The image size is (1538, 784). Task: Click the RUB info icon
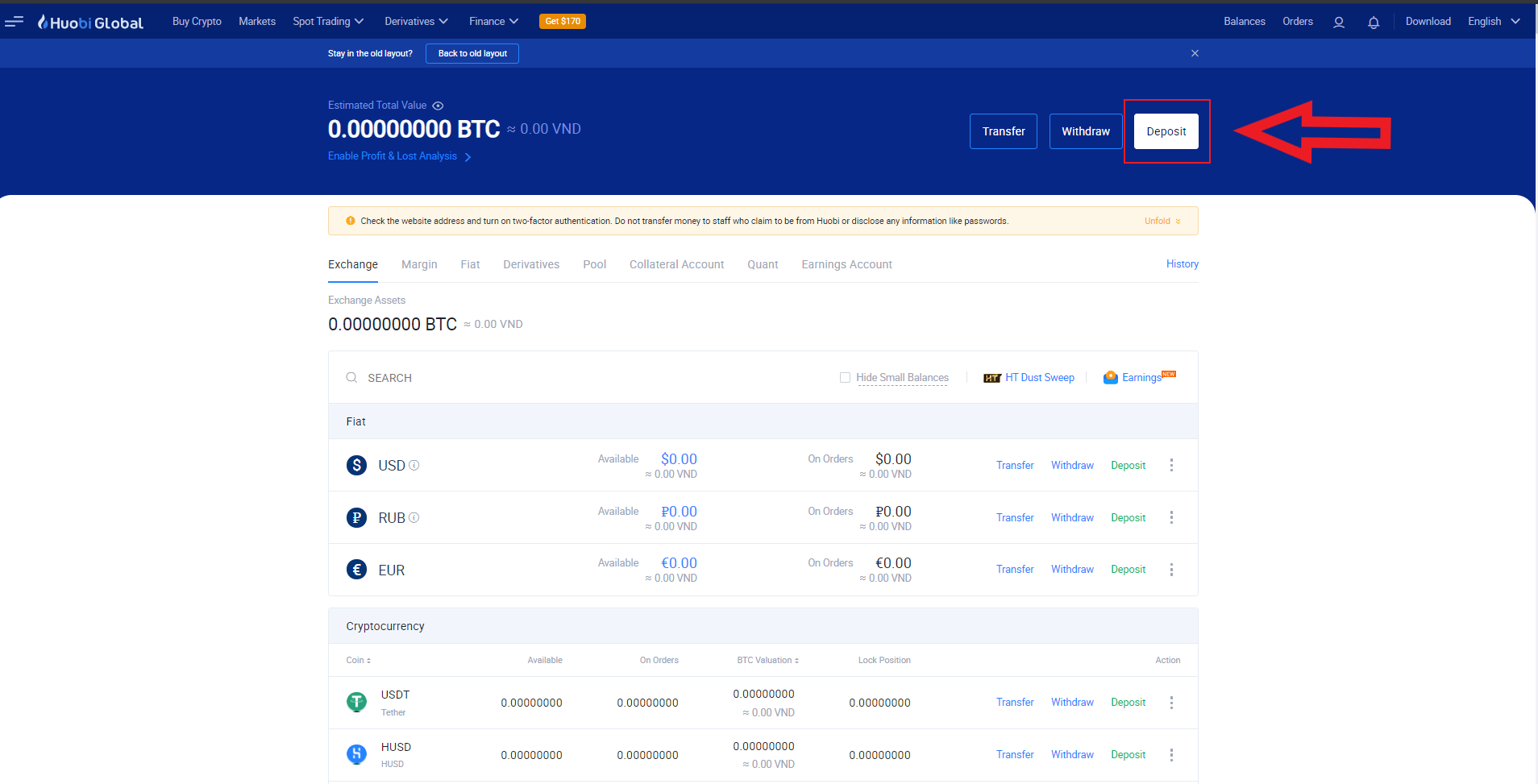[414, 517]
